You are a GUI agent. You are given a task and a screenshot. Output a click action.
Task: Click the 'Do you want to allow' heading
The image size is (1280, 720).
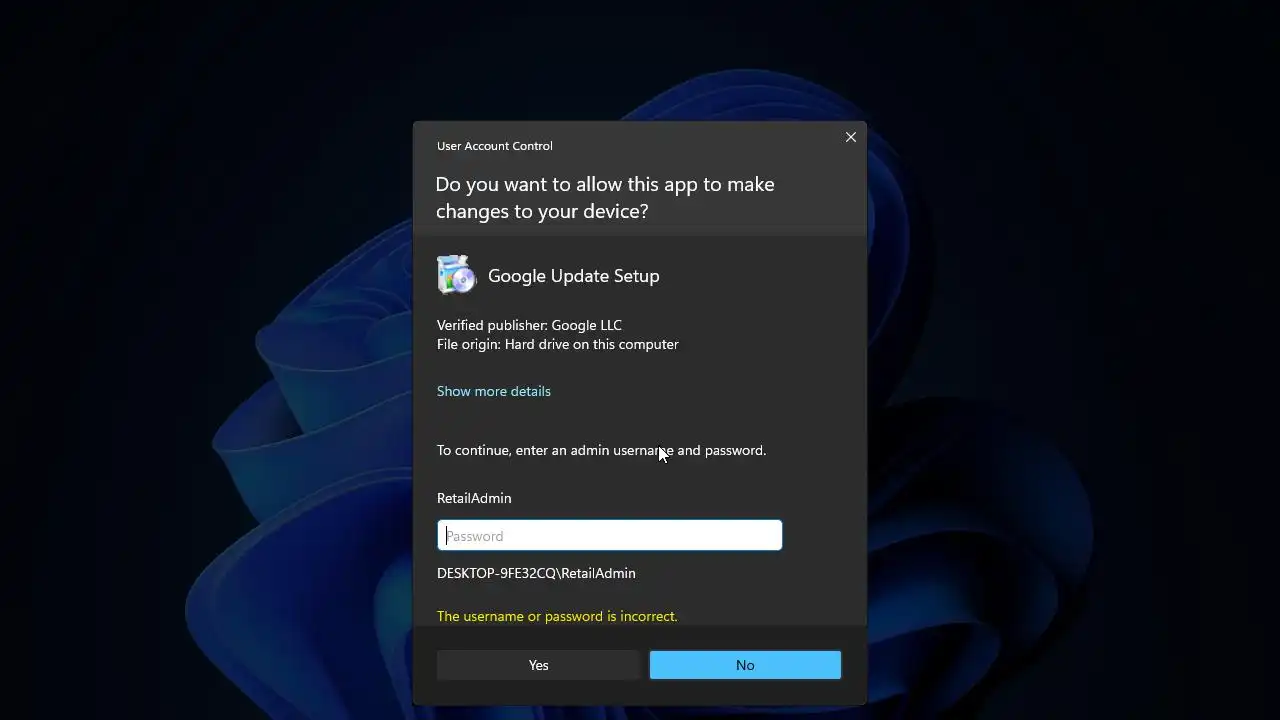pyautogui.click(x=605, y=198)
